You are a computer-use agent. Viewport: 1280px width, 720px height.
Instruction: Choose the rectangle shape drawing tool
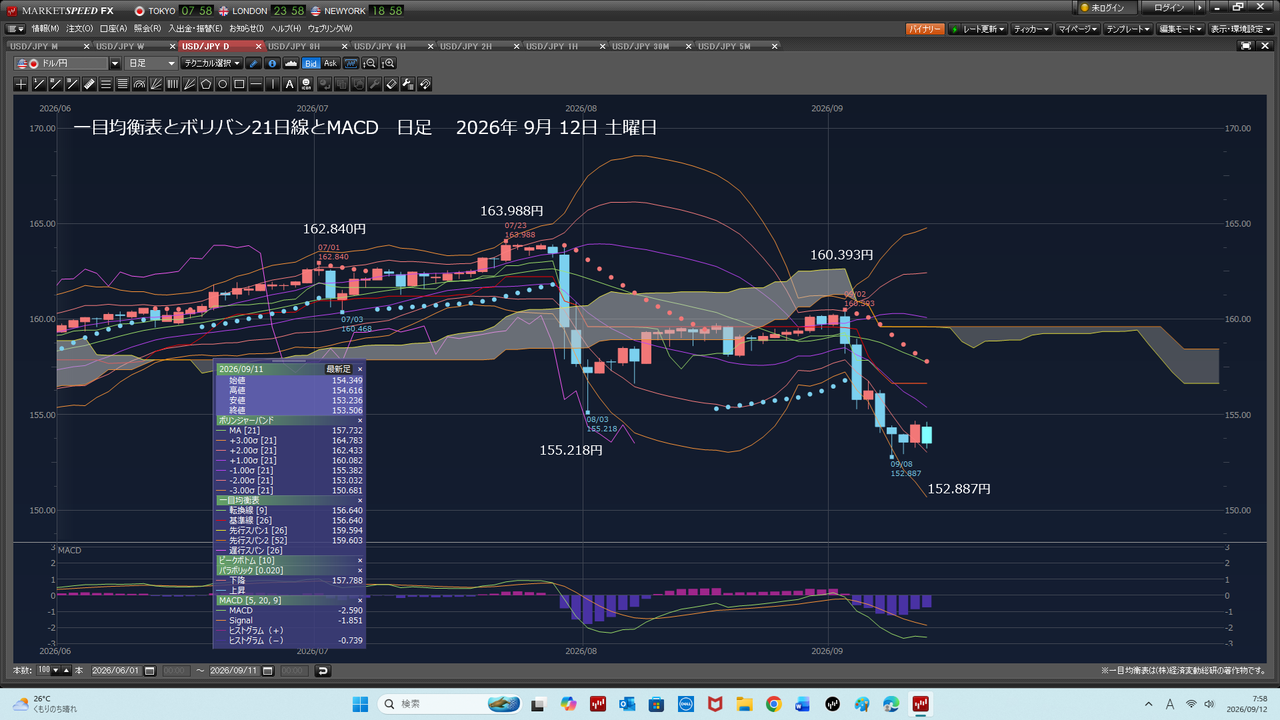point(239,84)
